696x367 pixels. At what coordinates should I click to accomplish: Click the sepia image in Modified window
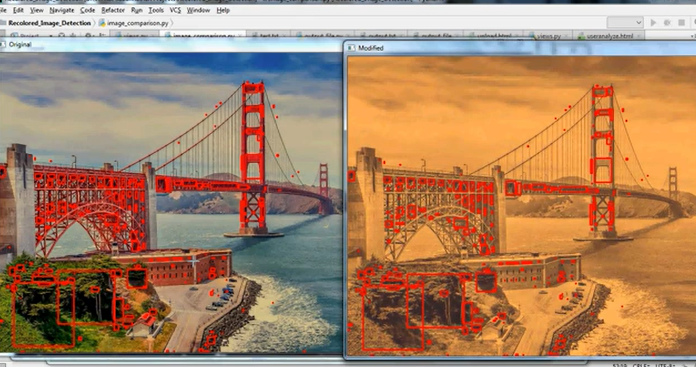[x=522, y=205]
